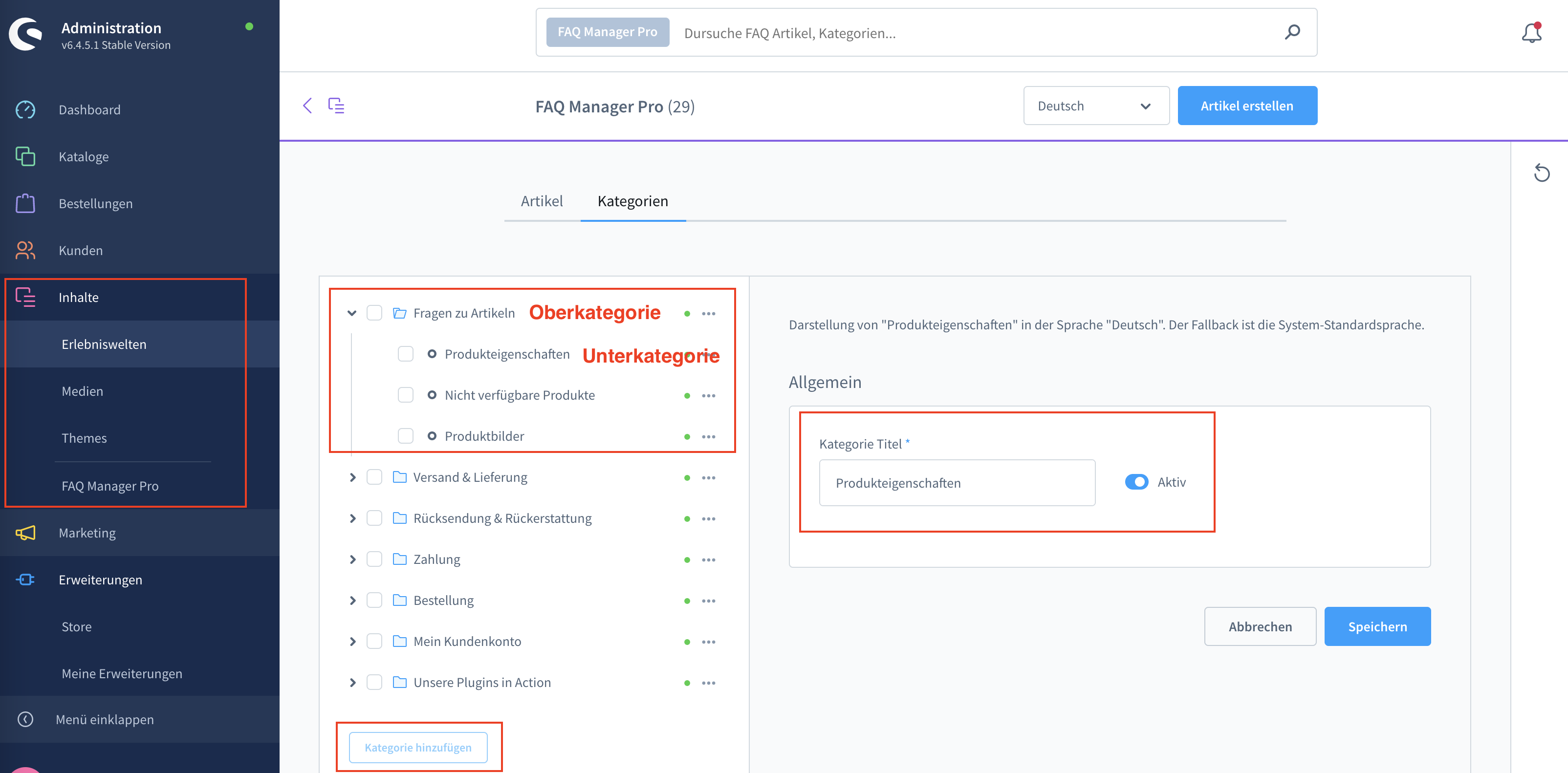Viewport: 1568px width, 773px height.
Task: Open the extension Store menu item
Action: click(x=77, y=626)
